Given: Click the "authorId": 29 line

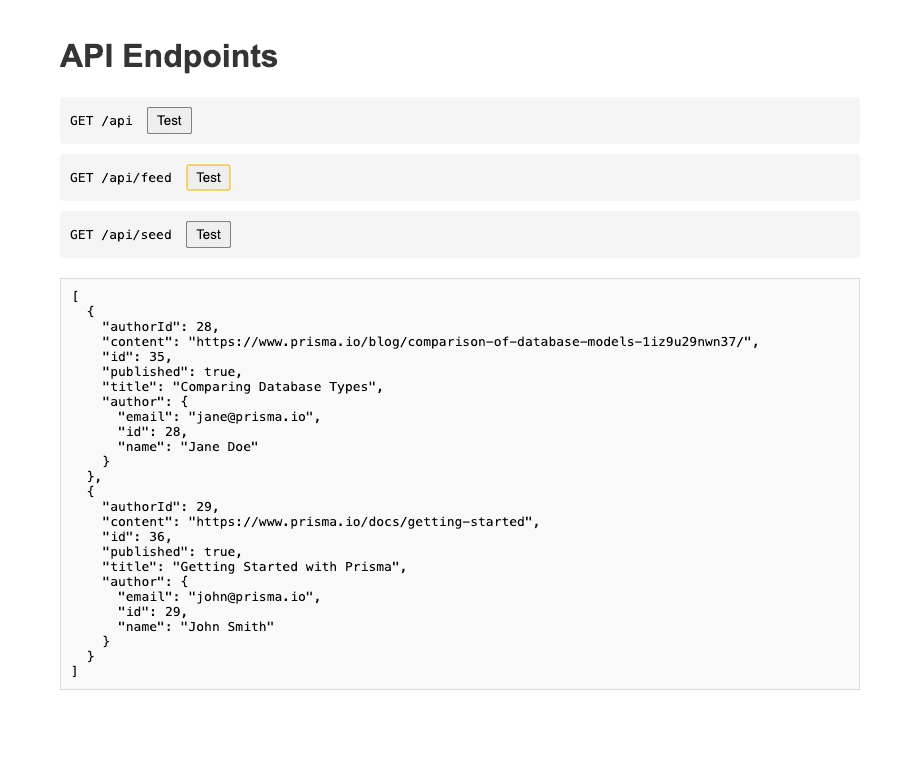Looking at the screenshot, I should click(160, 507).
